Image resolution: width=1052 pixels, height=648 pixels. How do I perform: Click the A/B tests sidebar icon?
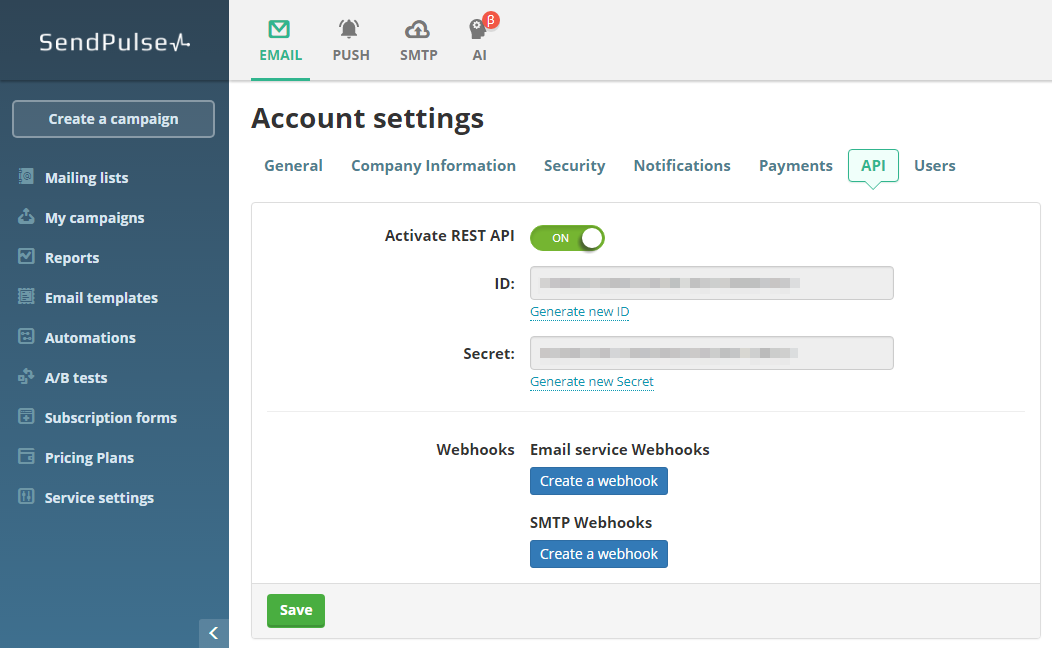[26, 377]
